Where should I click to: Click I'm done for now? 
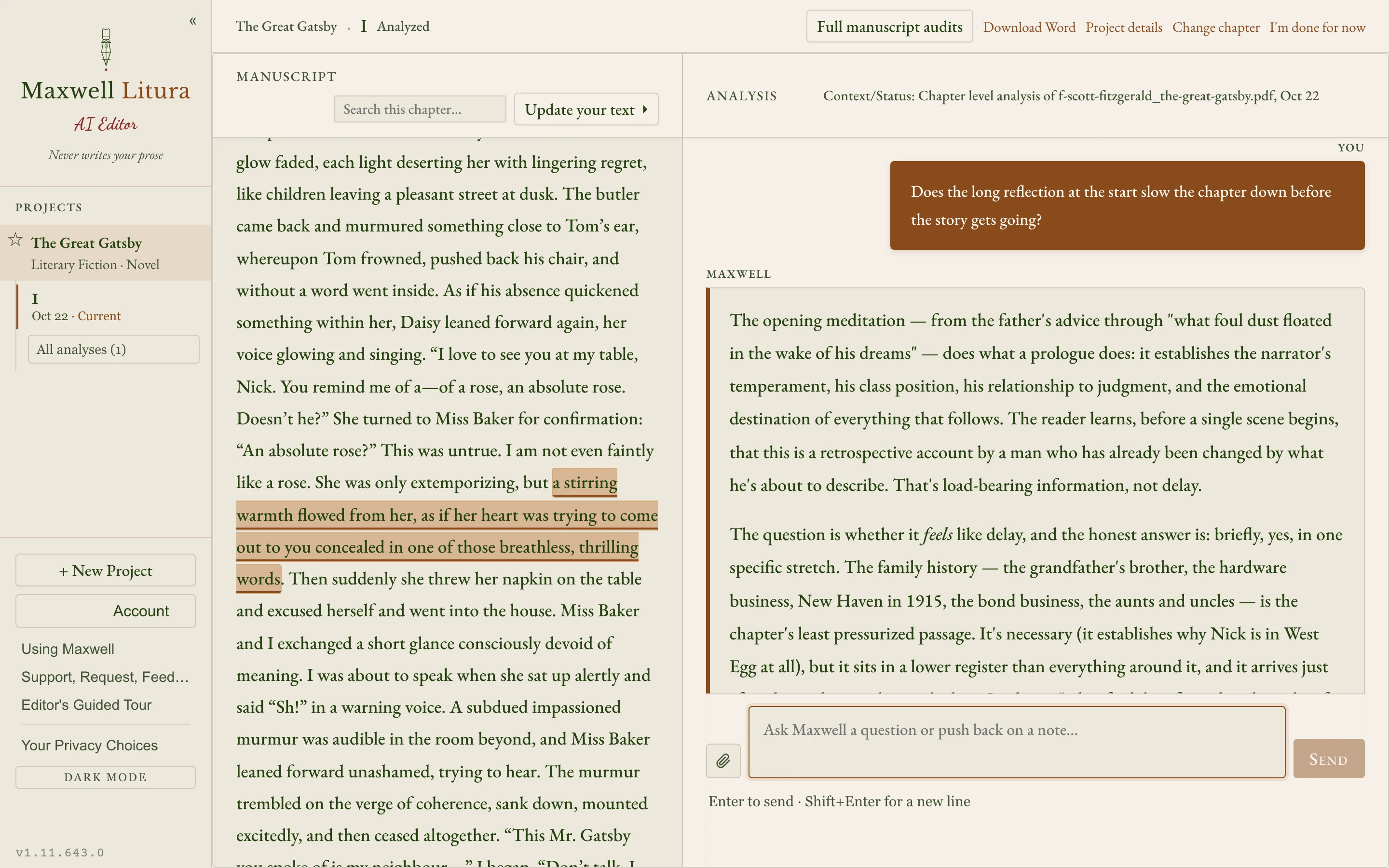(1317, 27)
